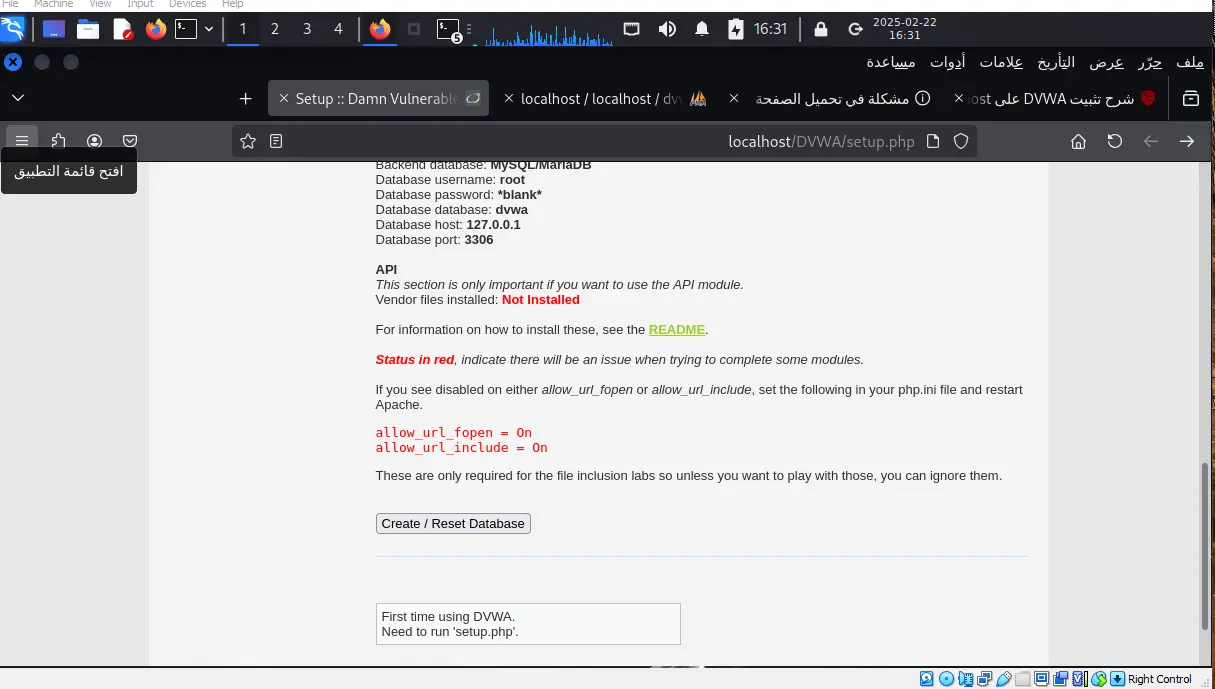The height and width of the screenshot is (689, 1215).
Task: Open the علامات bookmarks menu
Action: point(1001,62)
